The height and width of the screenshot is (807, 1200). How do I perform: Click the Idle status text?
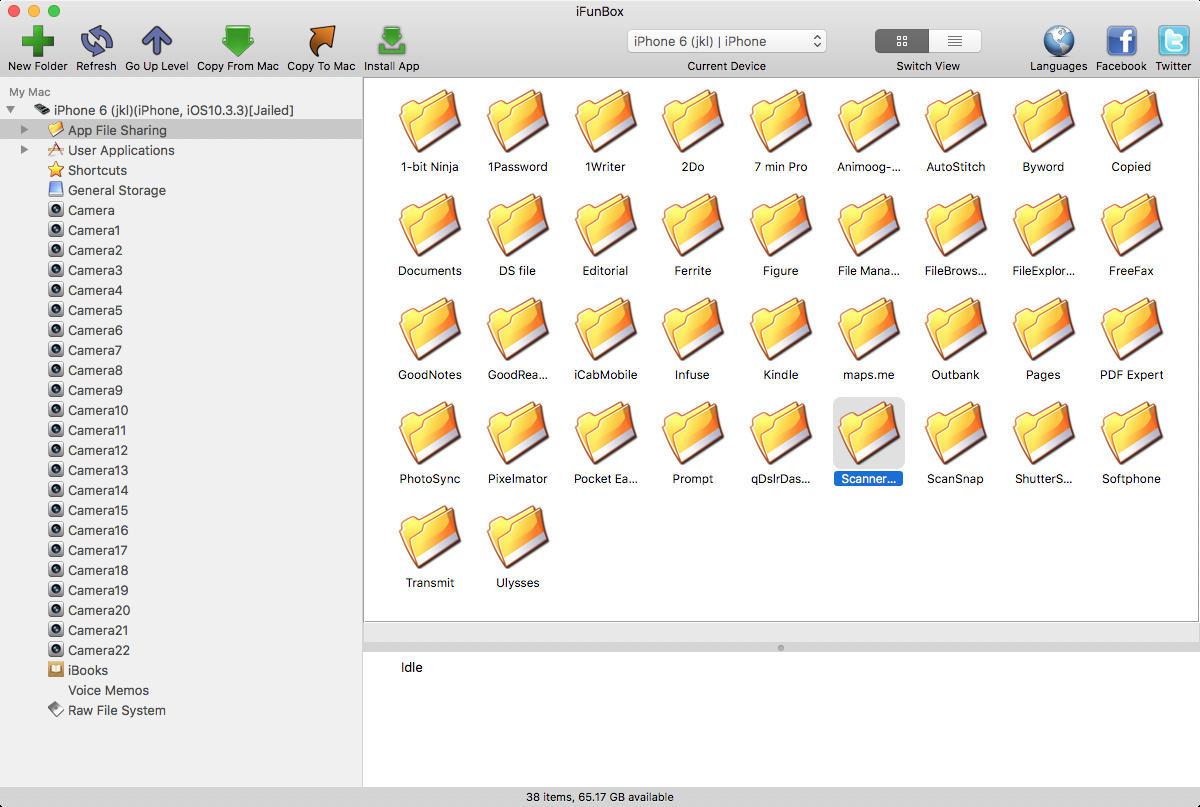[x=411, y=667]
